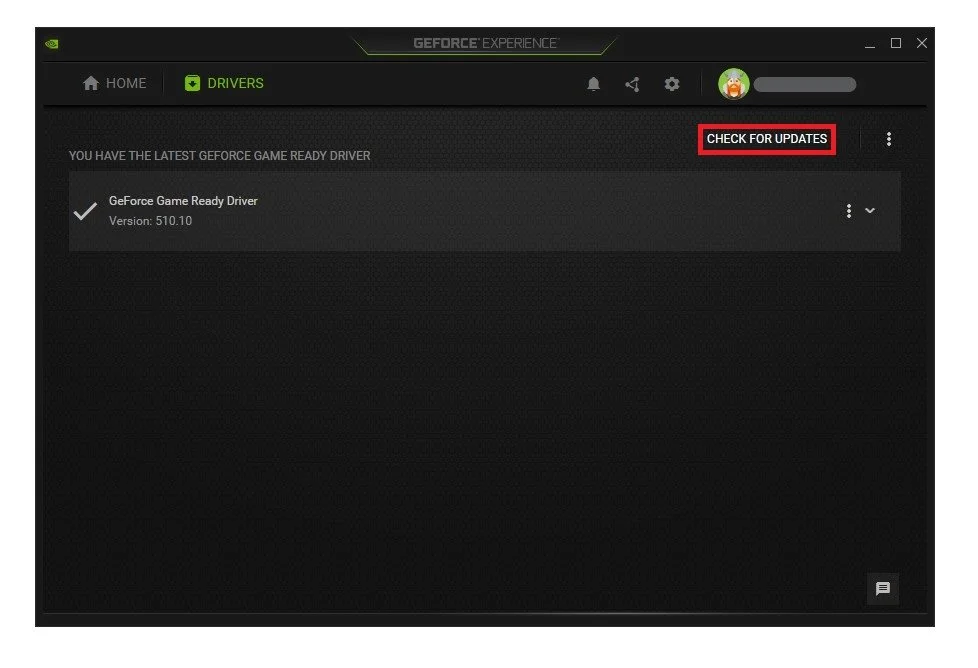Click the share icon
Viewport: 978px width, 668px height.
(x=633, y=84)
